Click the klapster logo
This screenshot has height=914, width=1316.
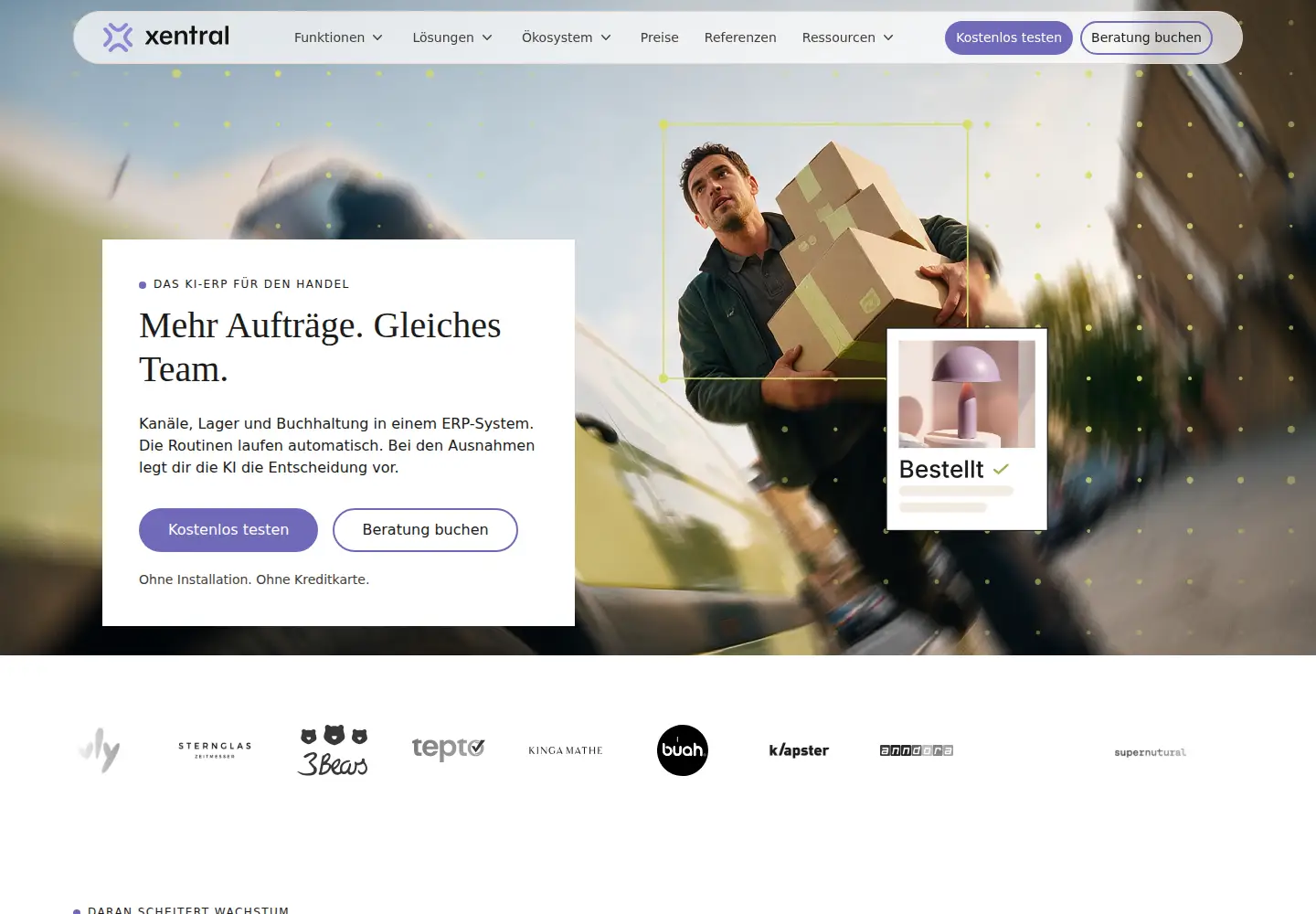799,750
